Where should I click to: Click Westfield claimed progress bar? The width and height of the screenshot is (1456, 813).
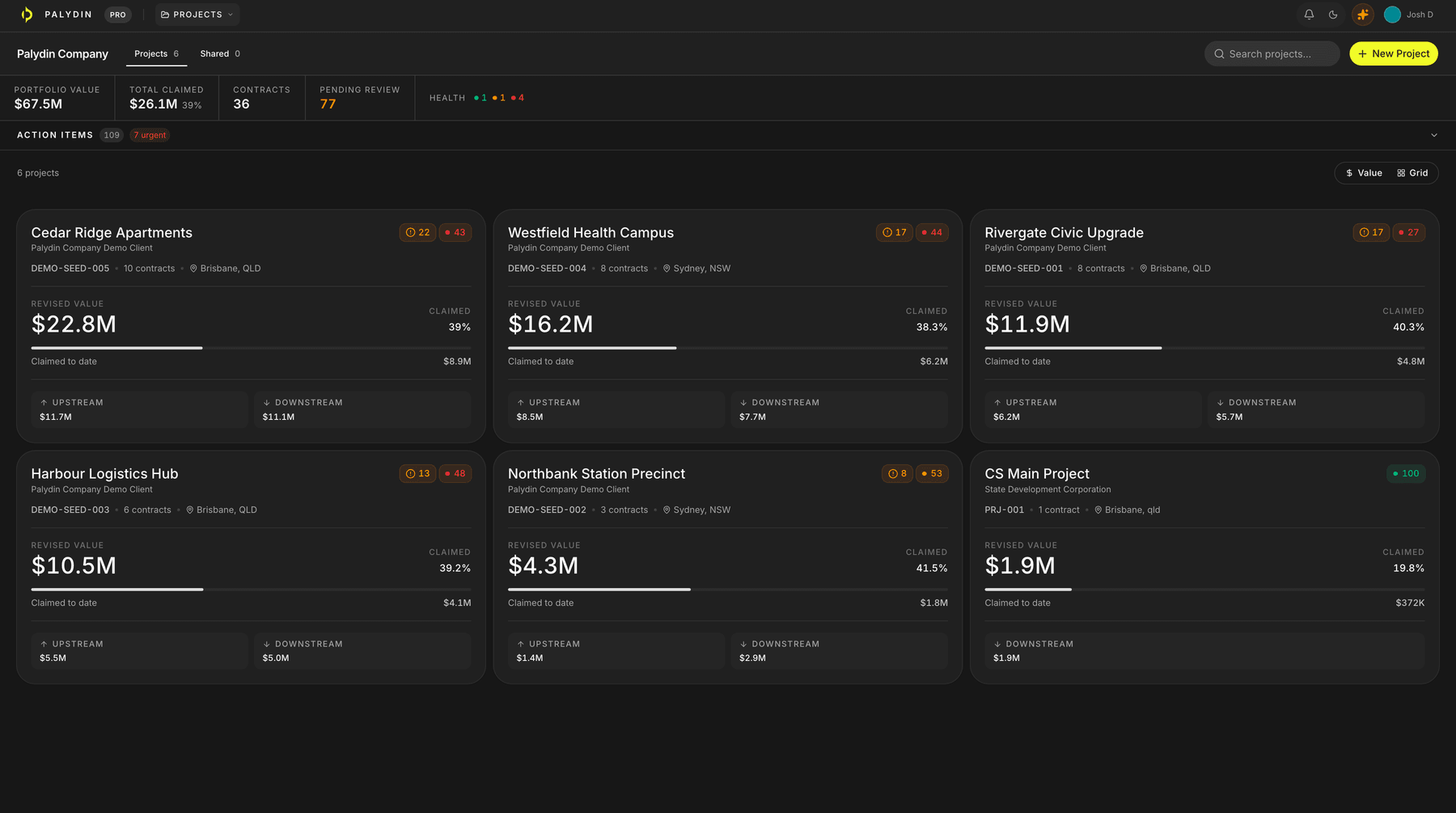point(727,348)
